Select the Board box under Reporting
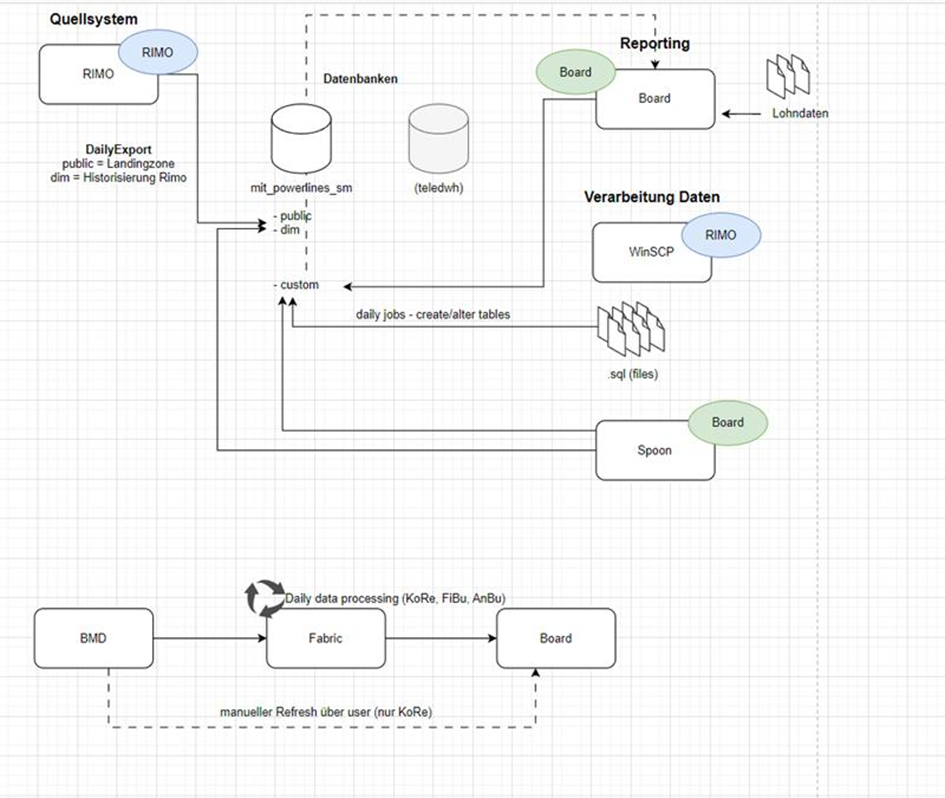Image resolution: width=945 pixels, height=798 pixels. 655,99
